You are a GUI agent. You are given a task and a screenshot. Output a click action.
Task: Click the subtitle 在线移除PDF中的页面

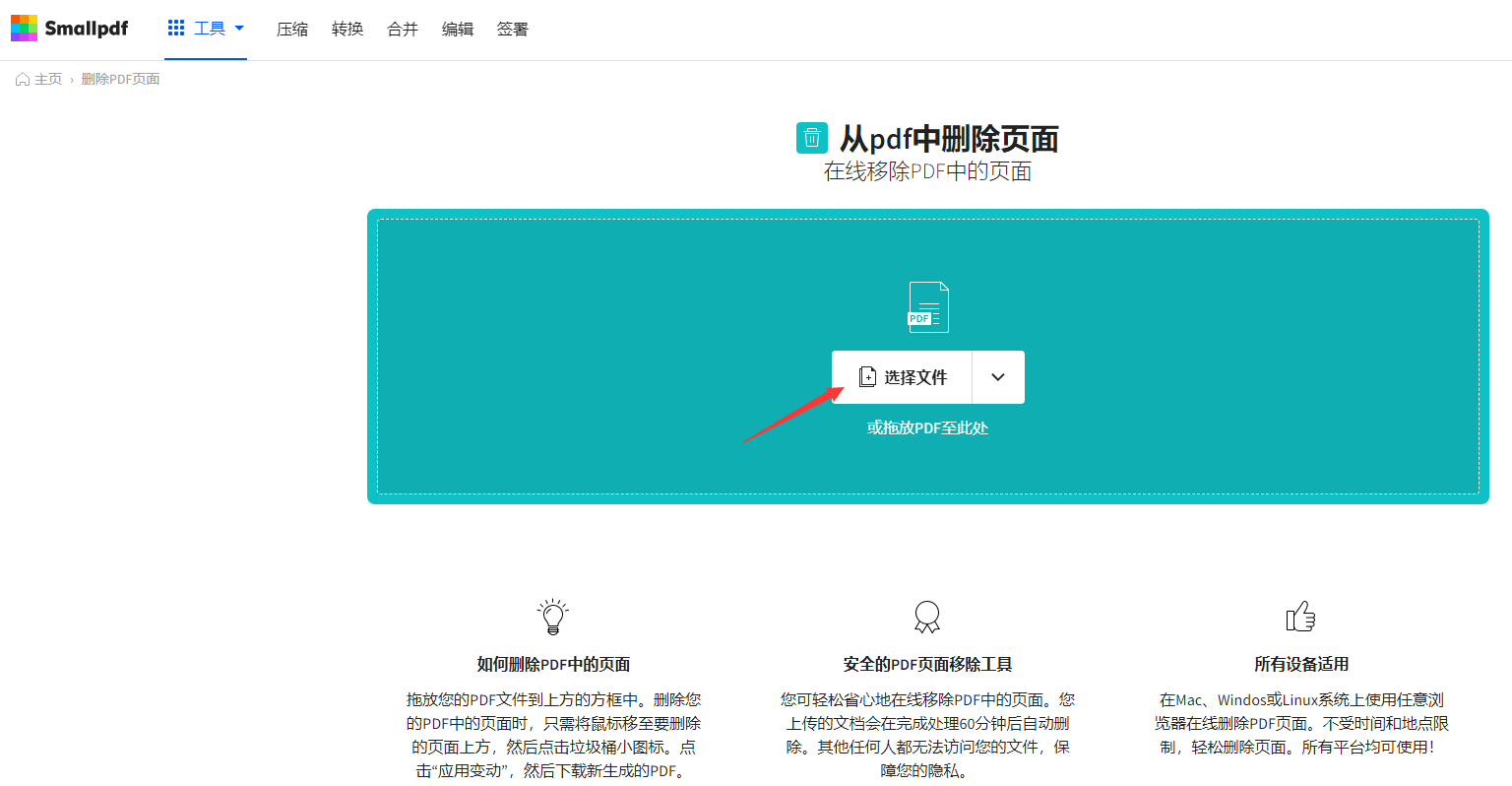click(x=927, y=171)
